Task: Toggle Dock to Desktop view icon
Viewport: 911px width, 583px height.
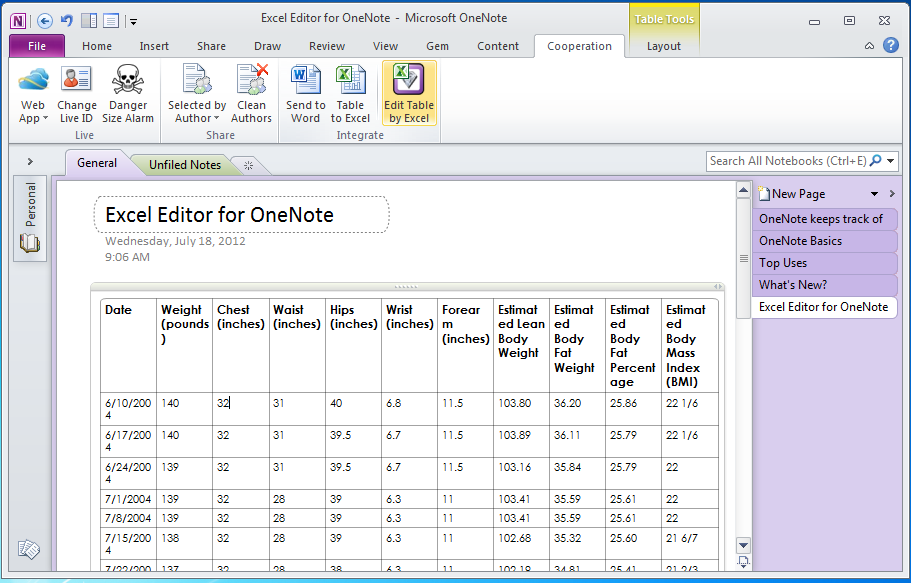Action: [x=89, y=21]
